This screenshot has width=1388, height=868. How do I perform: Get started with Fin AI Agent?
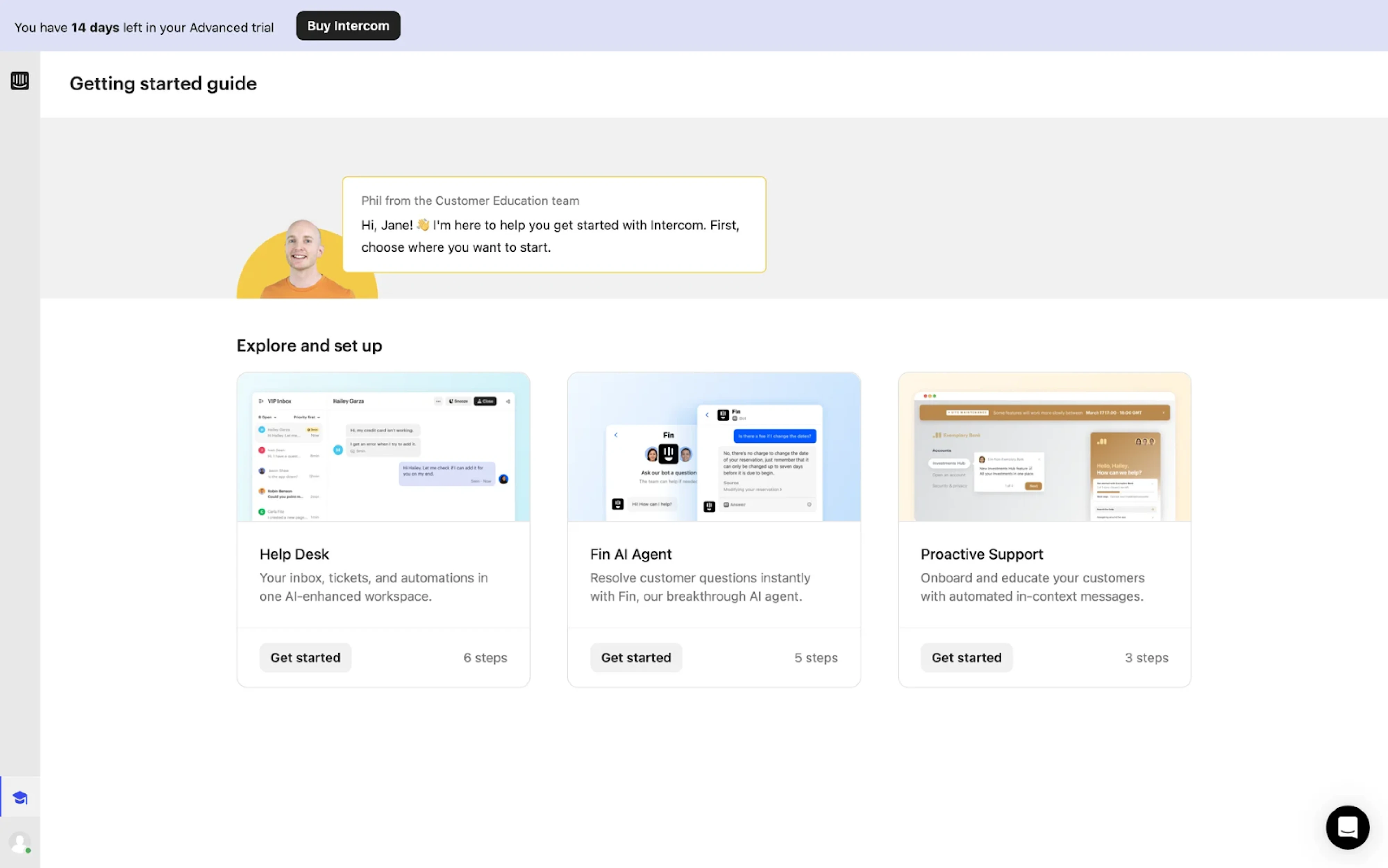coord(635,657)
